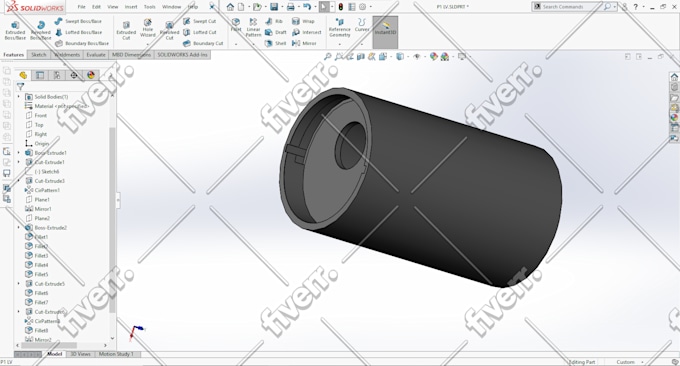Open the Tools menu

(150, 7)
